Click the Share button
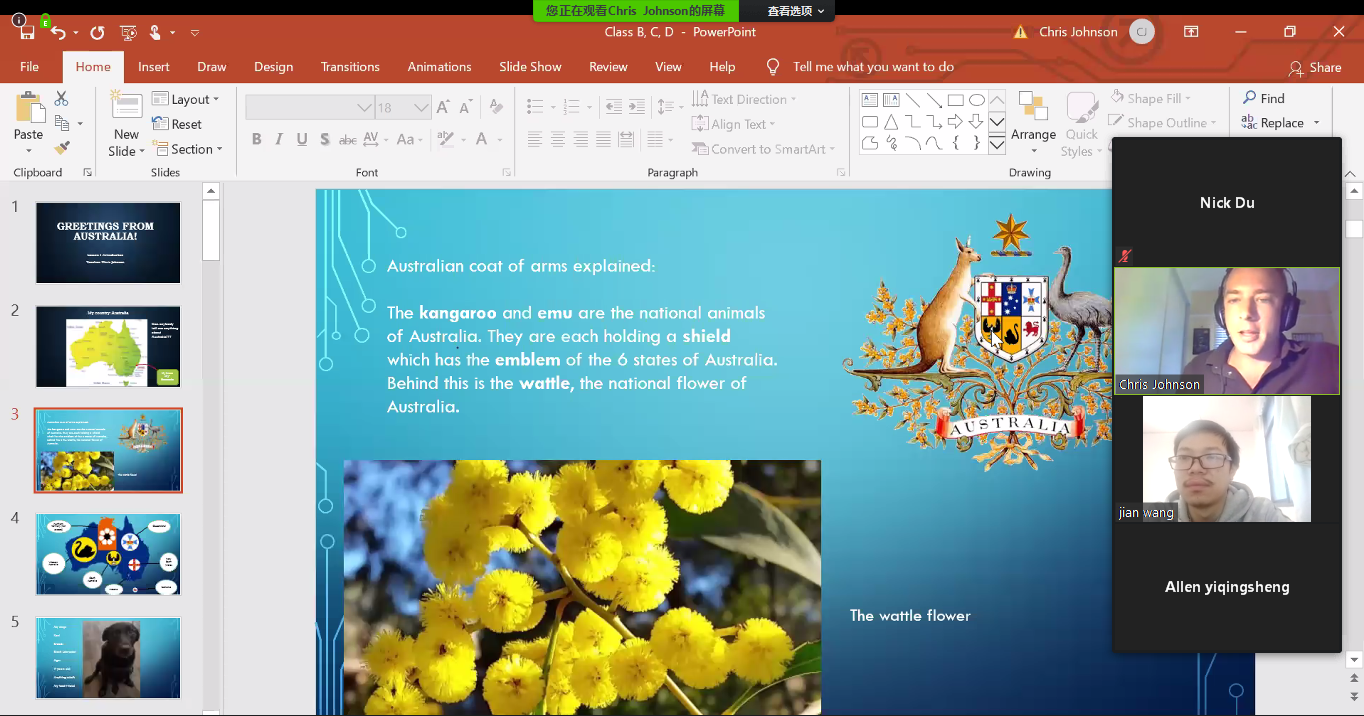1364x716 pixels. pos(1315,68)
